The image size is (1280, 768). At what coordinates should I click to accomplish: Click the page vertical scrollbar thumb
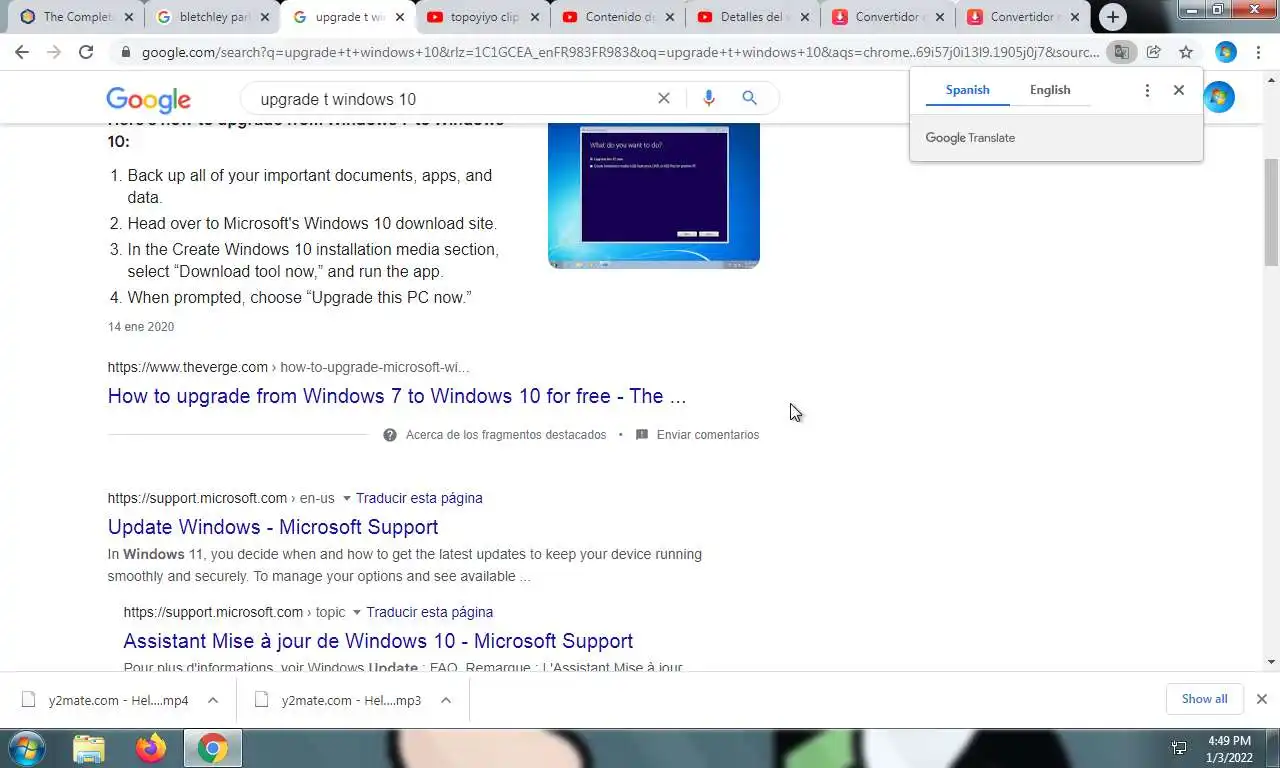click(1271, 212)
